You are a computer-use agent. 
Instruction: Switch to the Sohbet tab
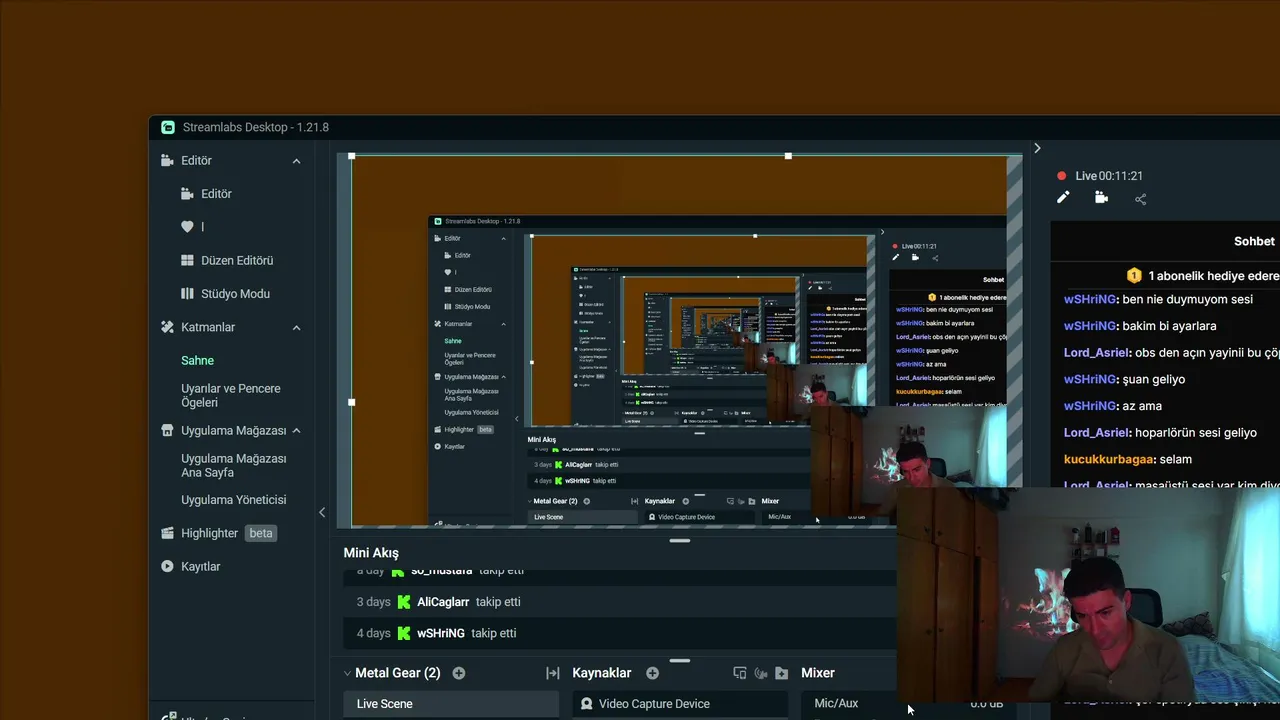pyautogui.click(x=1254, y=241)
